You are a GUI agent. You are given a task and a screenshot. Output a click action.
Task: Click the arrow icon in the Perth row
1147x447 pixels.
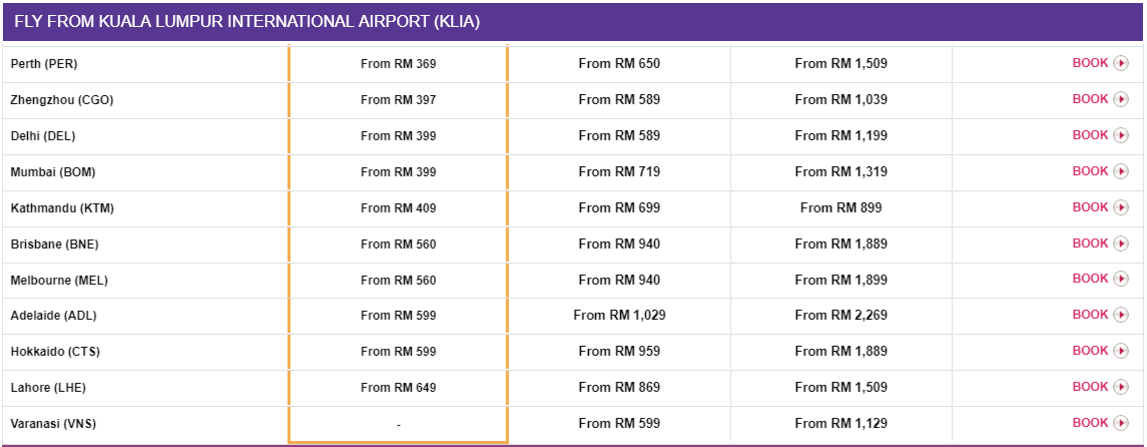[1121, 63]
